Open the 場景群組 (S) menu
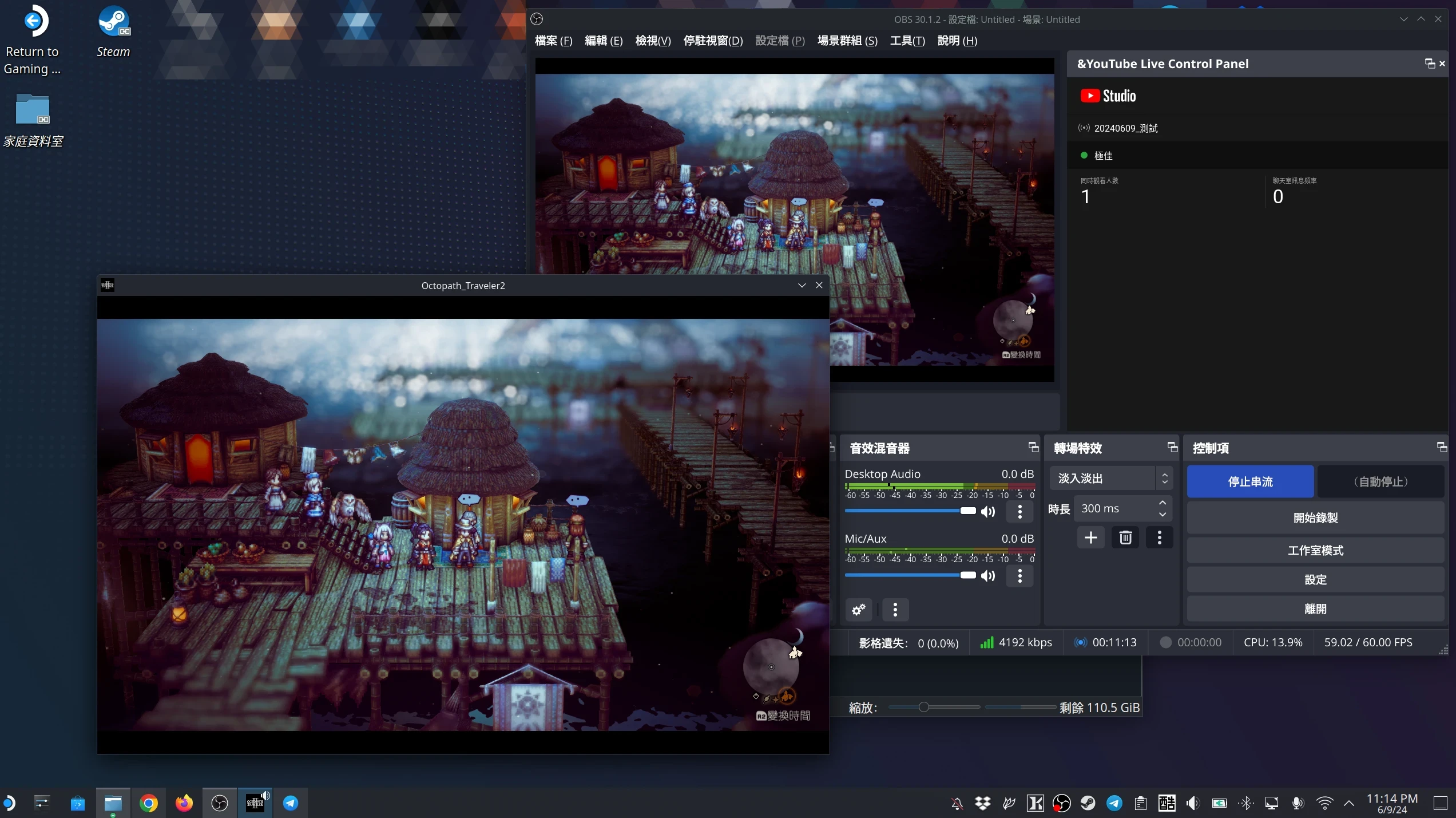 click(x=847, y=41)
